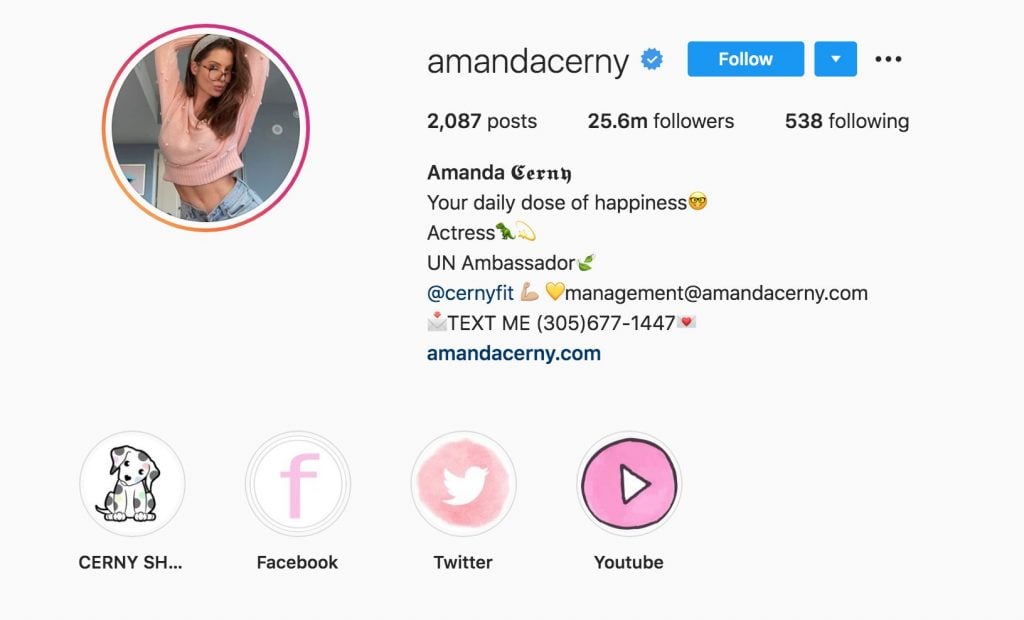This screenshot has height=620, width=1024.
Task: Visit the amandacerny.com website link
Action: (x=514, y=353)
